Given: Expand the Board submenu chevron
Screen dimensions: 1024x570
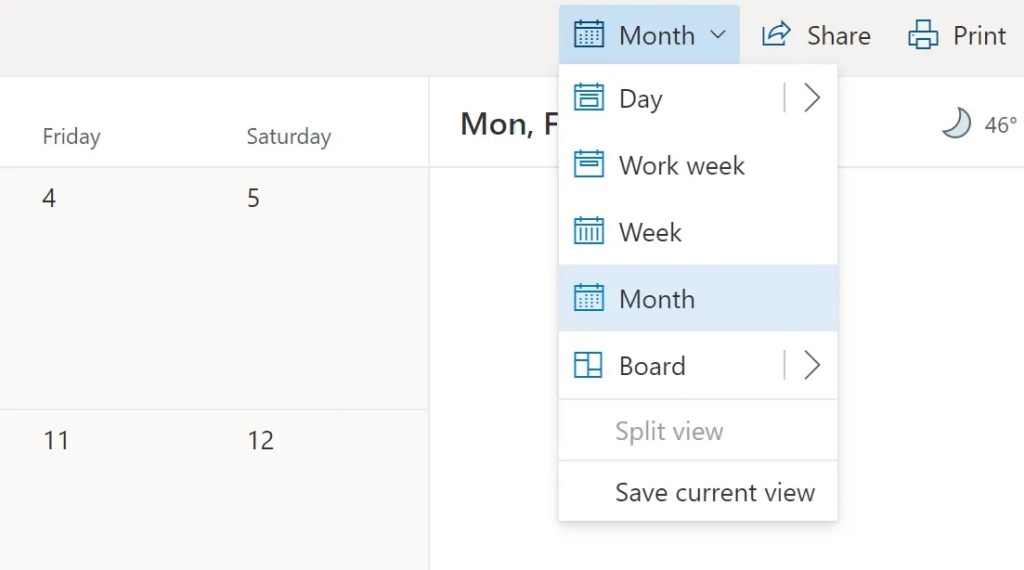Looking at the screenshot, I should tap(812, 365).
